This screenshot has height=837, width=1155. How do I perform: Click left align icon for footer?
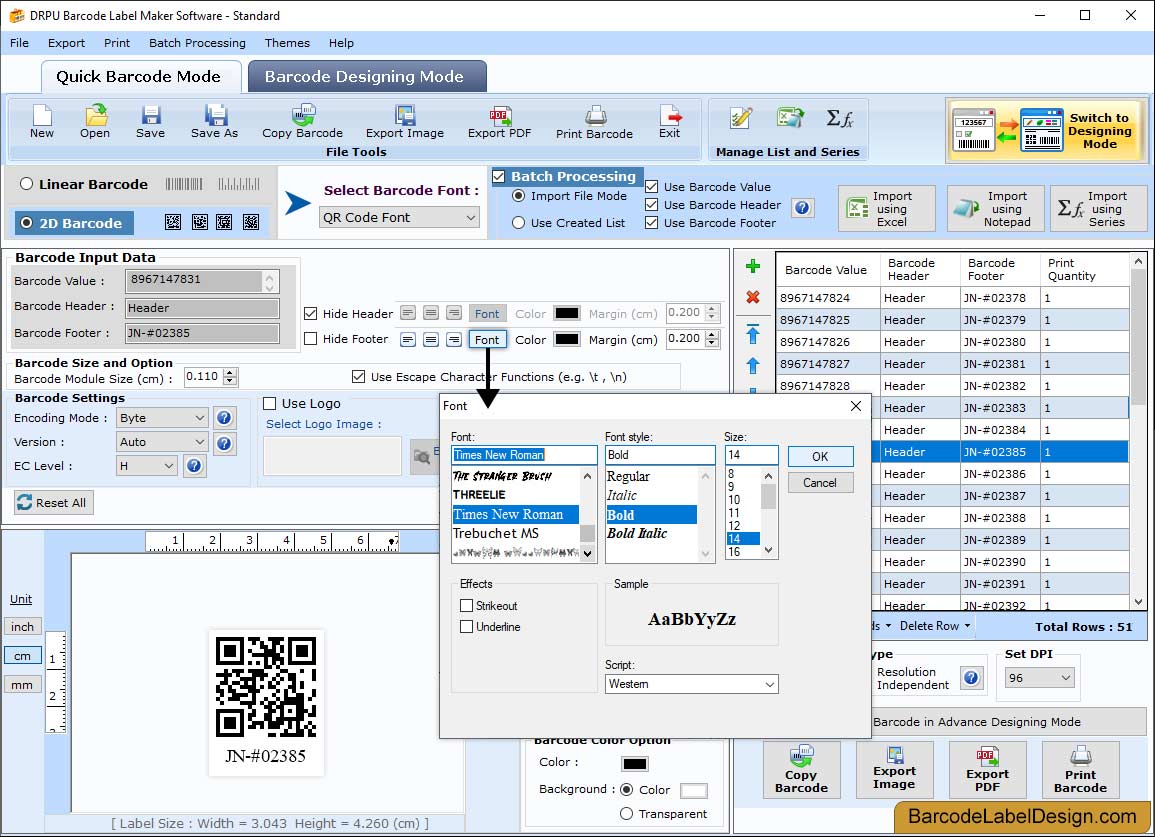pos(408,340)
